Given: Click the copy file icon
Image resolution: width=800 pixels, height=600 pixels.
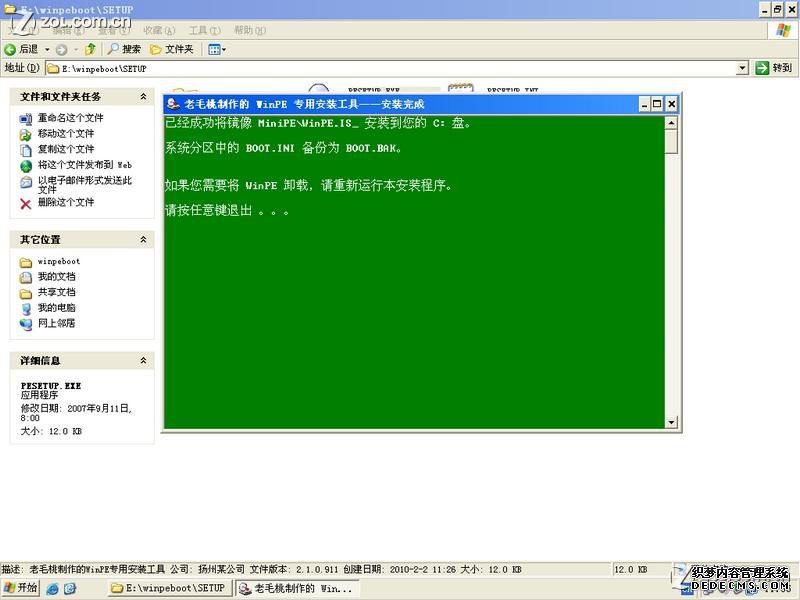Looking at the screenshot, I should point(26,150).
